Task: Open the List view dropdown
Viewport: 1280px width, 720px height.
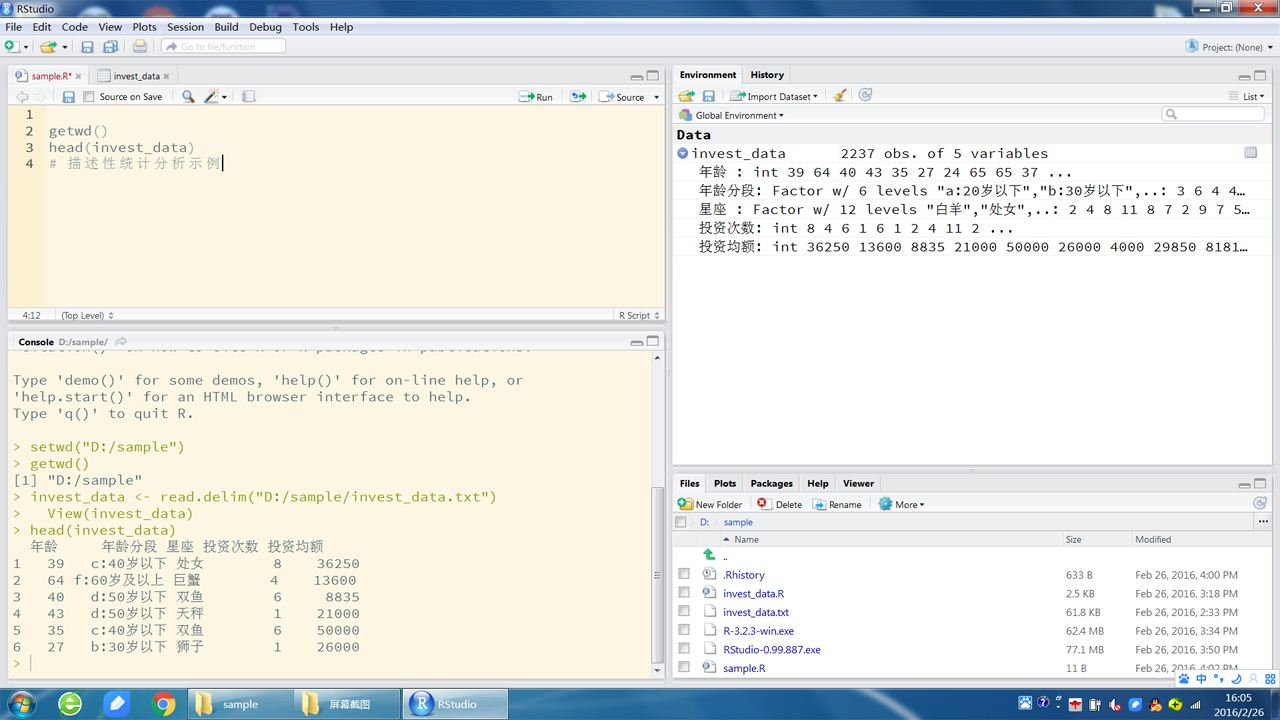Action: [x=1247, y=96]
